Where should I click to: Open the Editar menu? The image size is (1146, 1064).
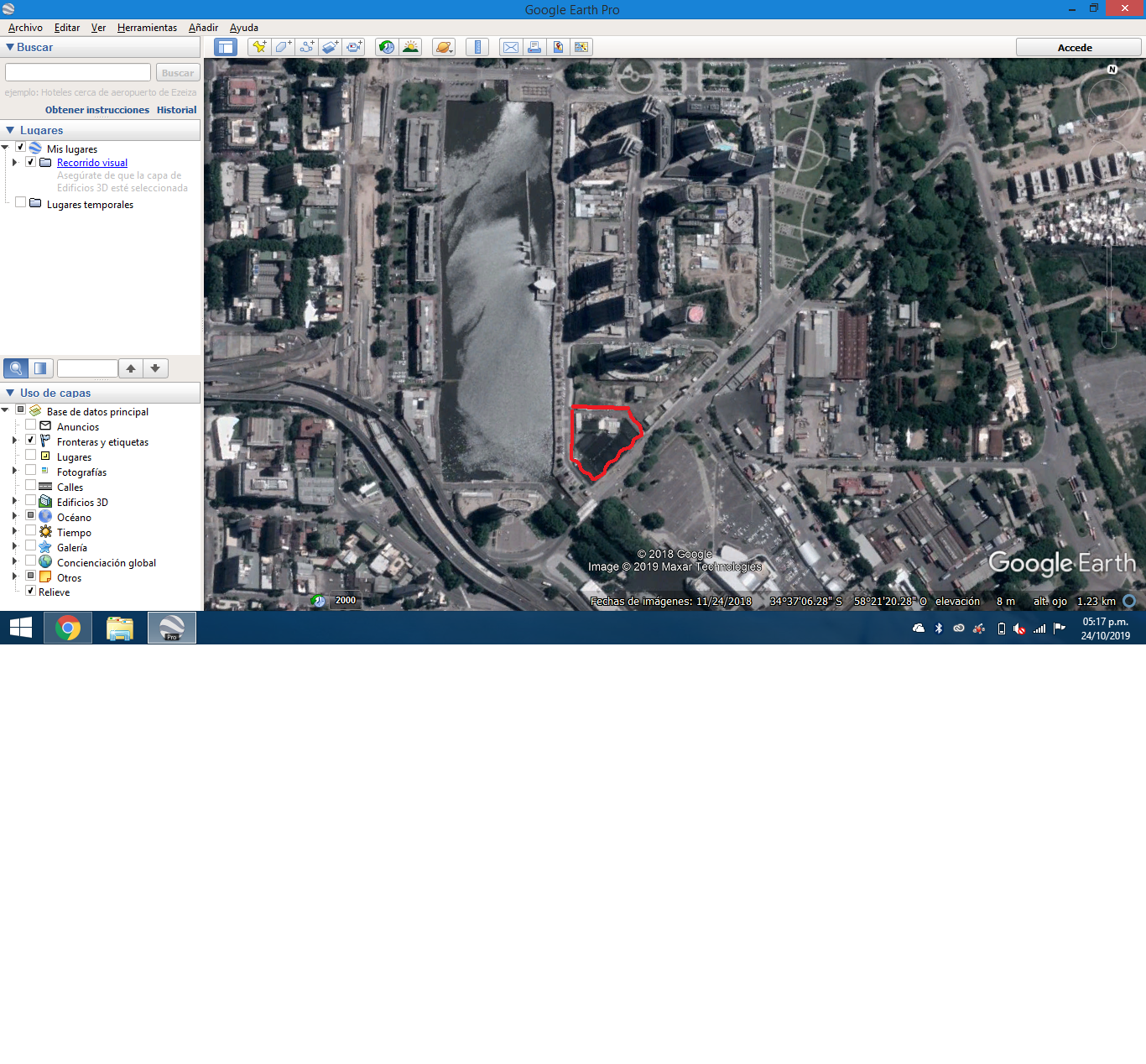tap(67, 28)
